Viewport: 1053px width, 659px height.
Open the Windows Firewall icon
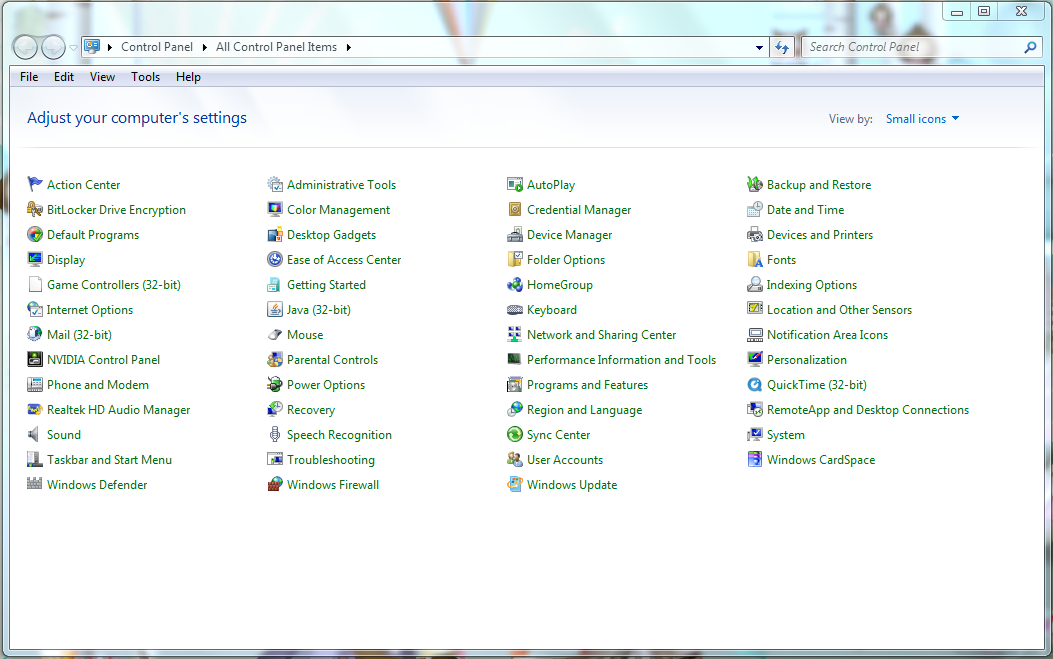(x=275, y=484)
